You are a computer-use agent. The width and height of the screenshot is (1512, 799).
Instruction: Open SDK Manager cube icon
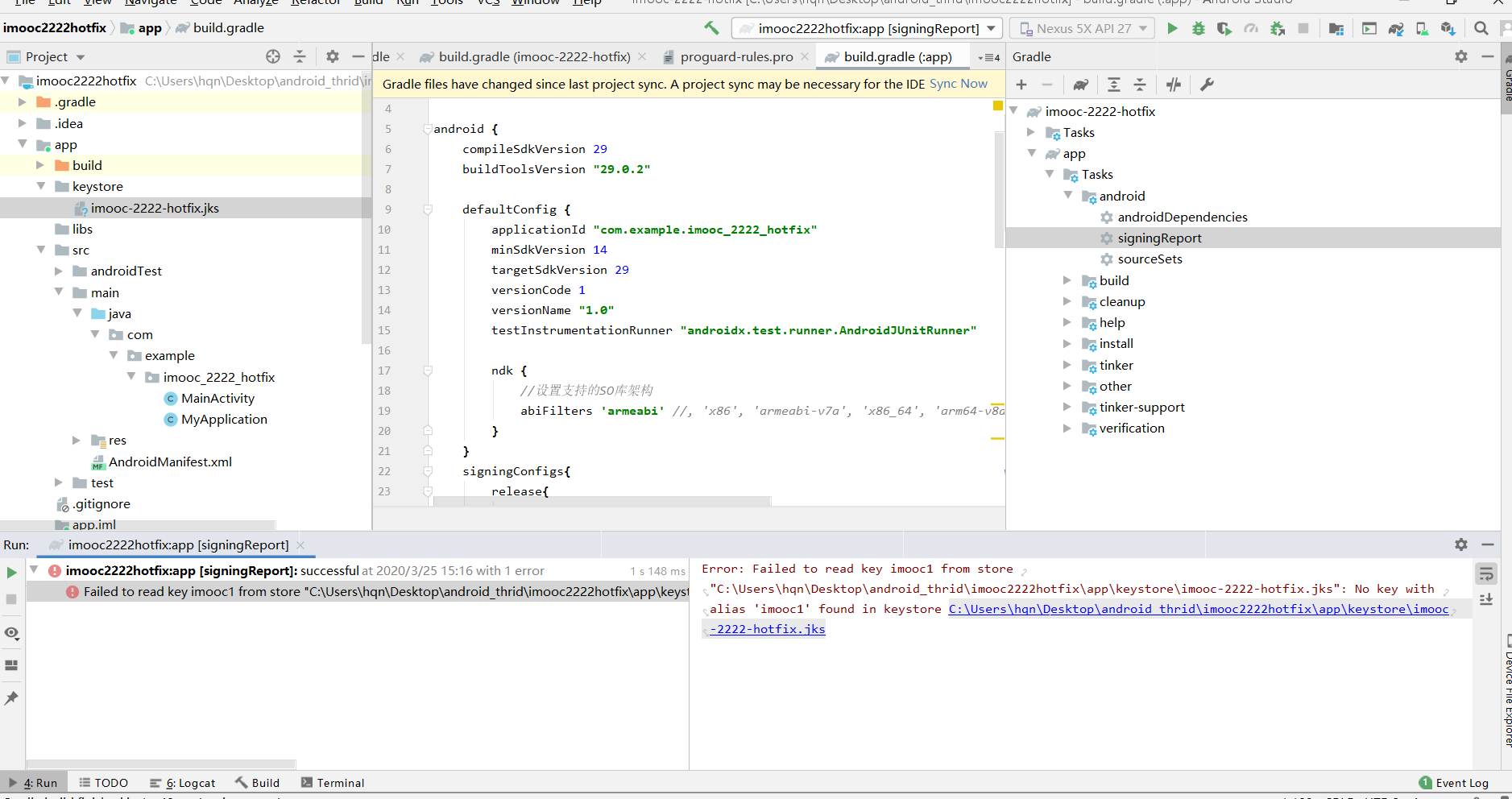pyautogui.click(x=1448, y=28)
